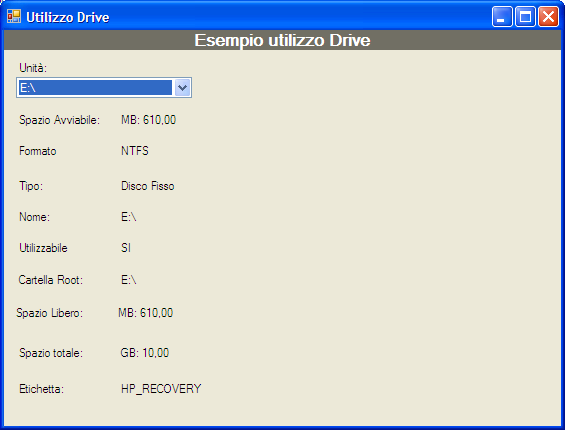Click the Spazio Avviabile MB: 610,00 value
The height and width of the screenshot is (430, 565).
tap(148, 120)
